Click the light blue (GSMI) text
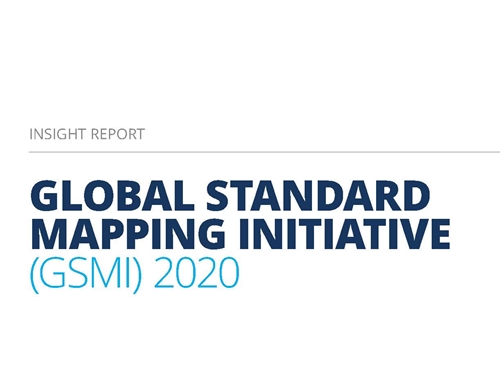Image resolution: width=500 pixels, height=375 pixels. [x=86, y=273]
